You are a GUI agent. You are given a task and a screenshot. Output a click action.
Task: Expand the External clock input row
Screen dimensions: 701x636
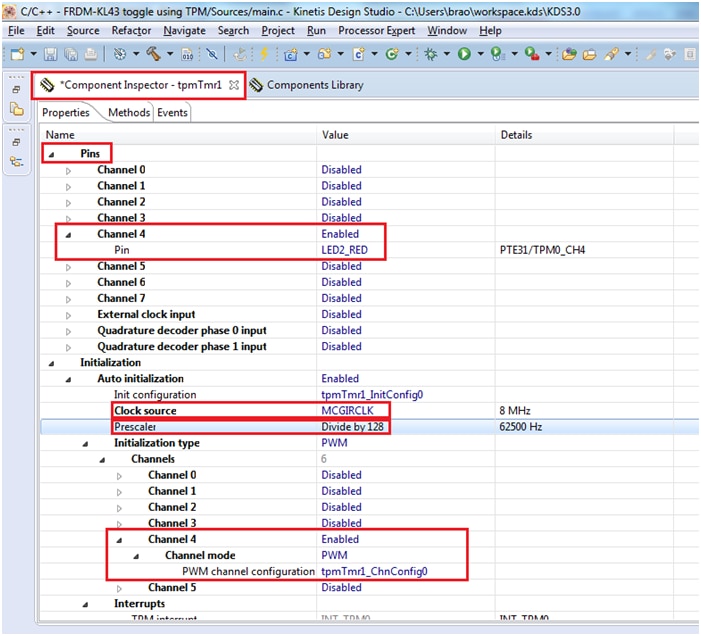68,316
